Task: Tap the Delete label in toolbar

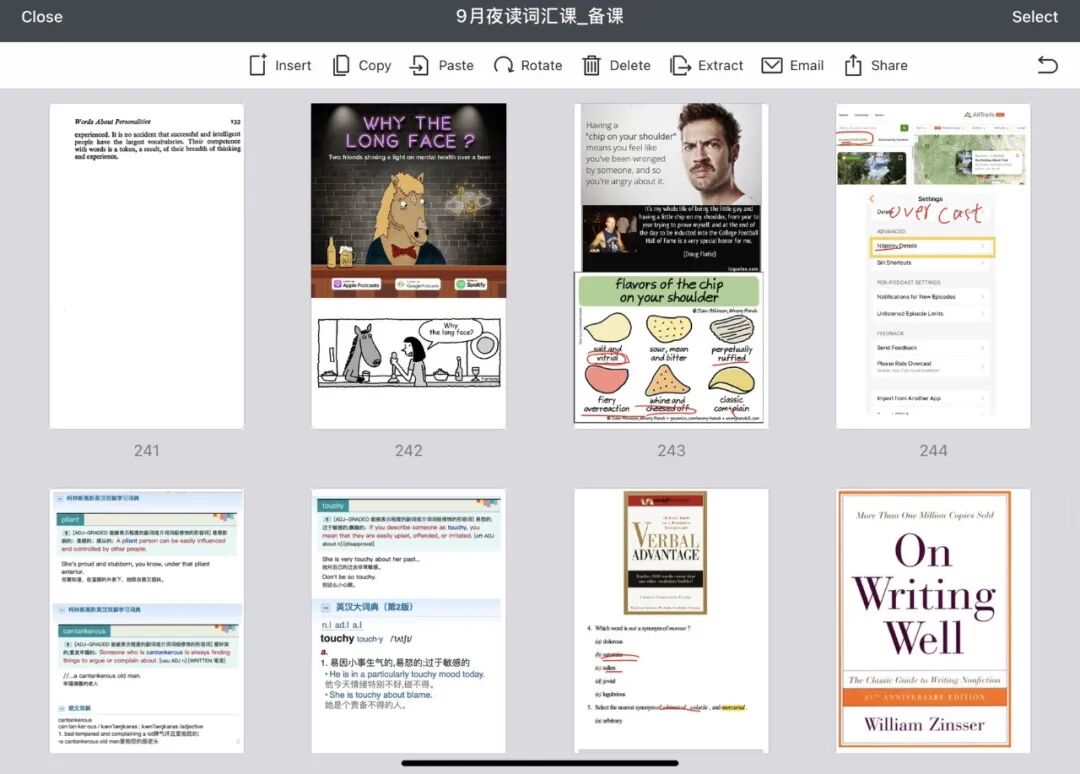Action: point(630,65)
